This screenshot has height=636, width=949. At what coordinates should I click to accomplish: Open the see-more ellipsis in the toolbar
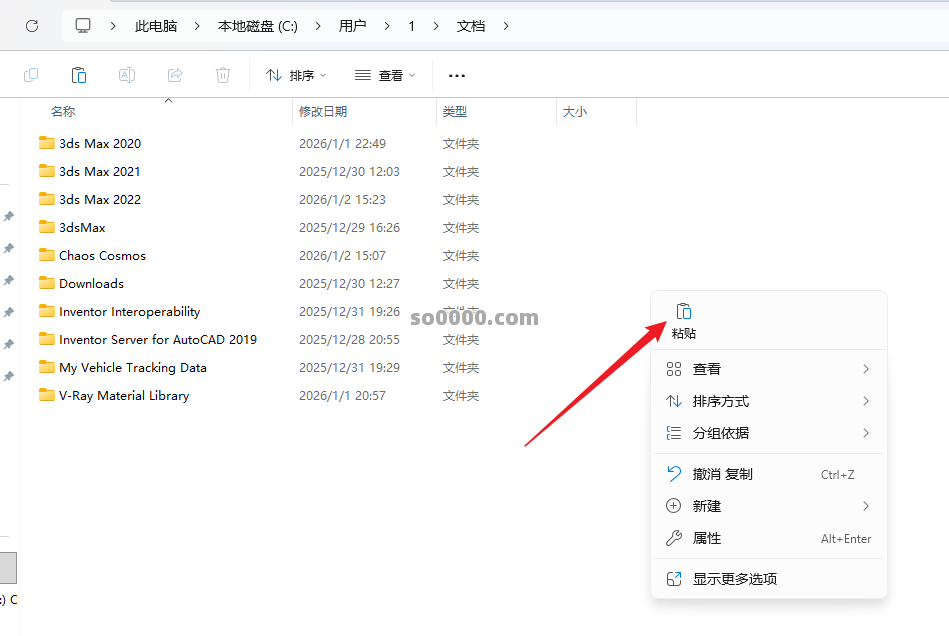pyautogui.click(x=457, y=75)
